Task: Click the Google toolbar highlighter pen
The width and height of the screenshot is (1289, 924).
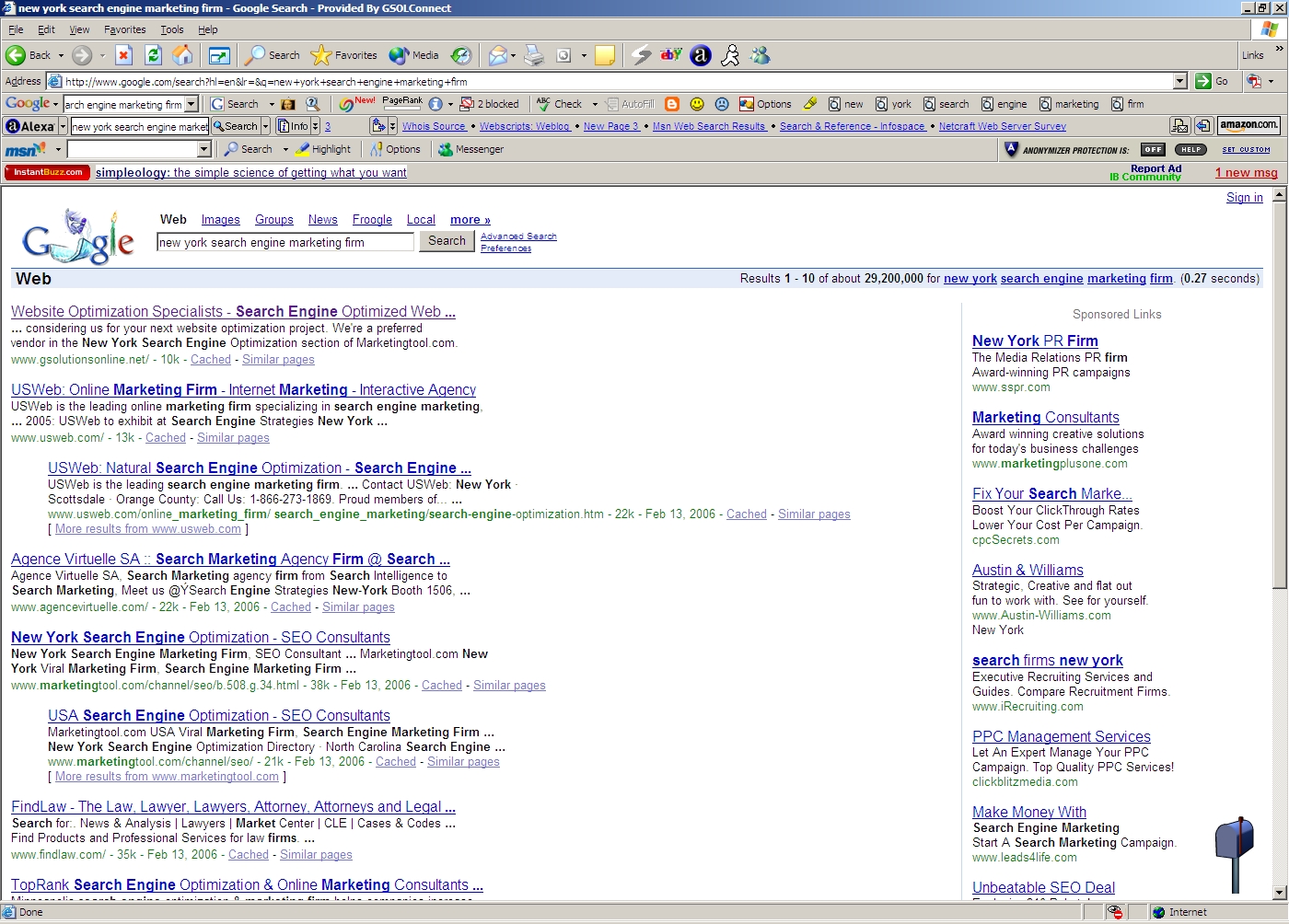Action: [810, 104]
